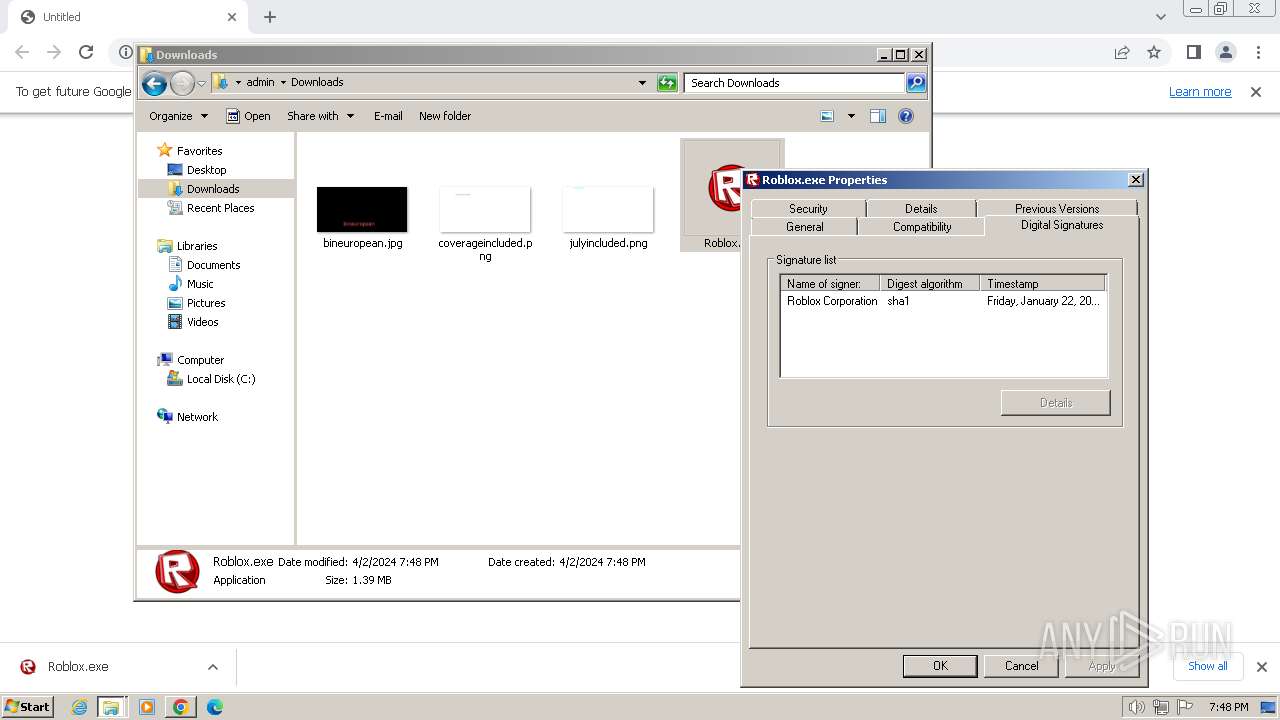
Task: Click Explorer back navigation arrow
Action: click(x=154, y=83)
